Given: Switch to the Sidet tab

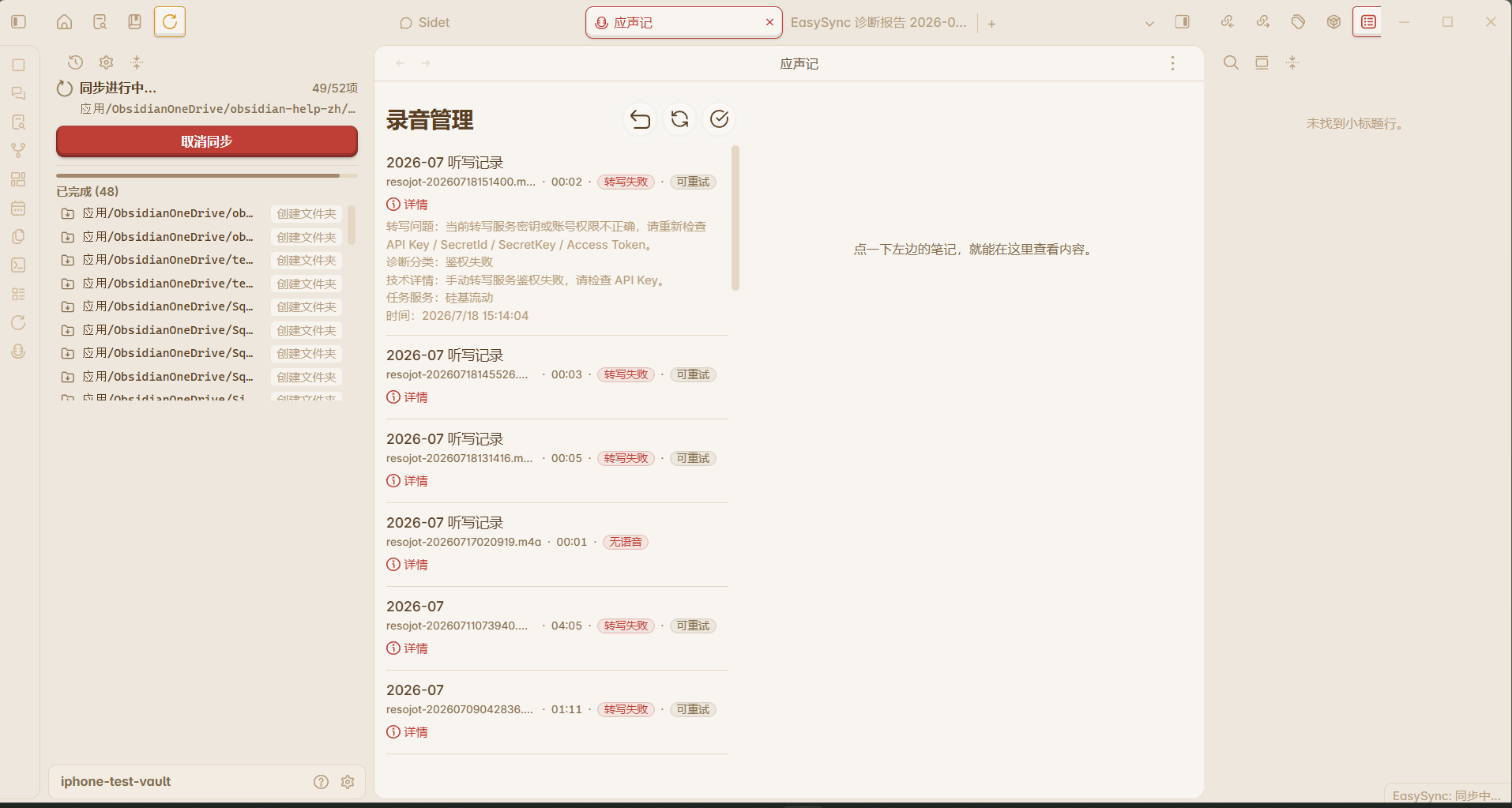Looking at the screenshot, I should pyautogui.click(x=424, y=23).
